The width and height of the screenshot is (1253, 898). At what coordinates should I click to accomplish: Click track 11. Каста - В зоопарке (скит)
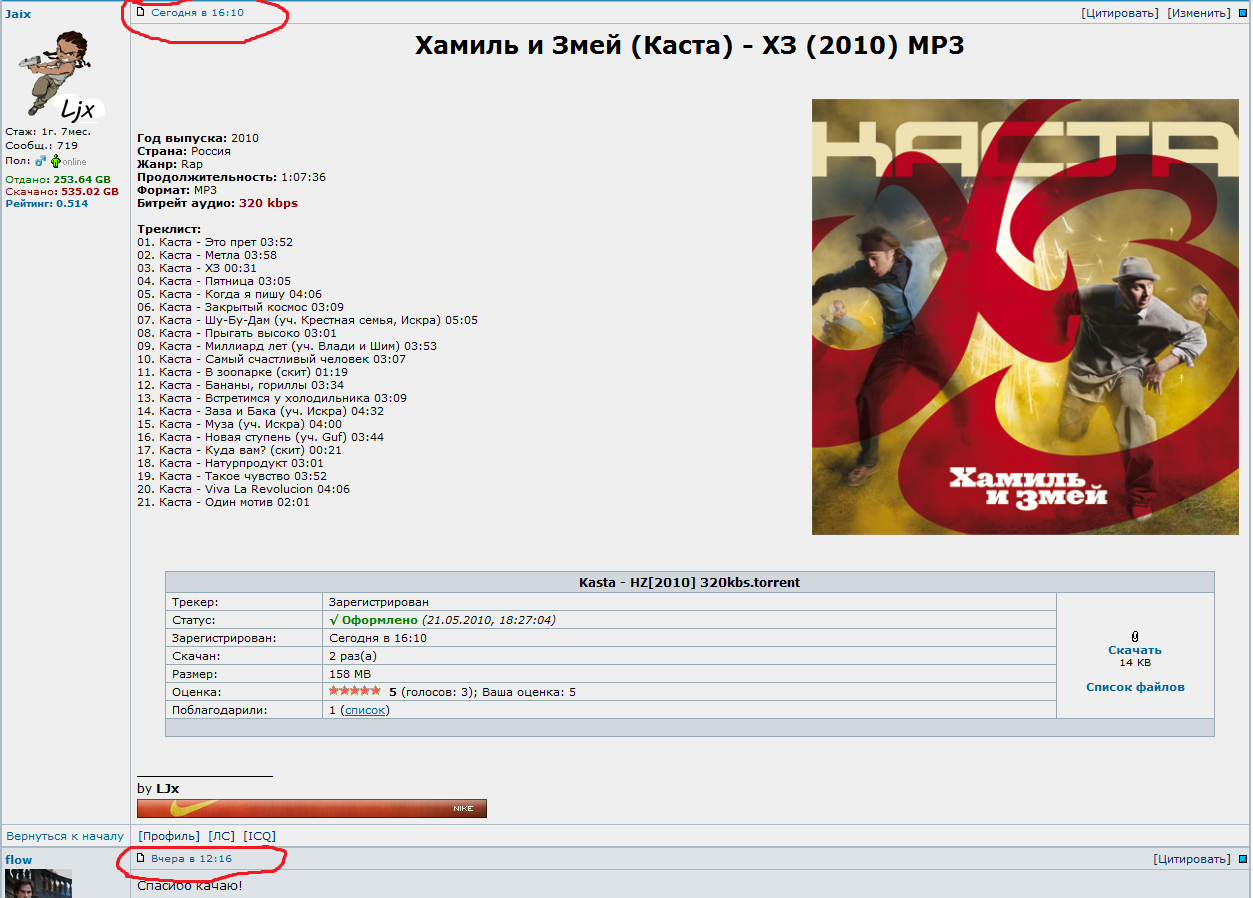pos(242,372)
